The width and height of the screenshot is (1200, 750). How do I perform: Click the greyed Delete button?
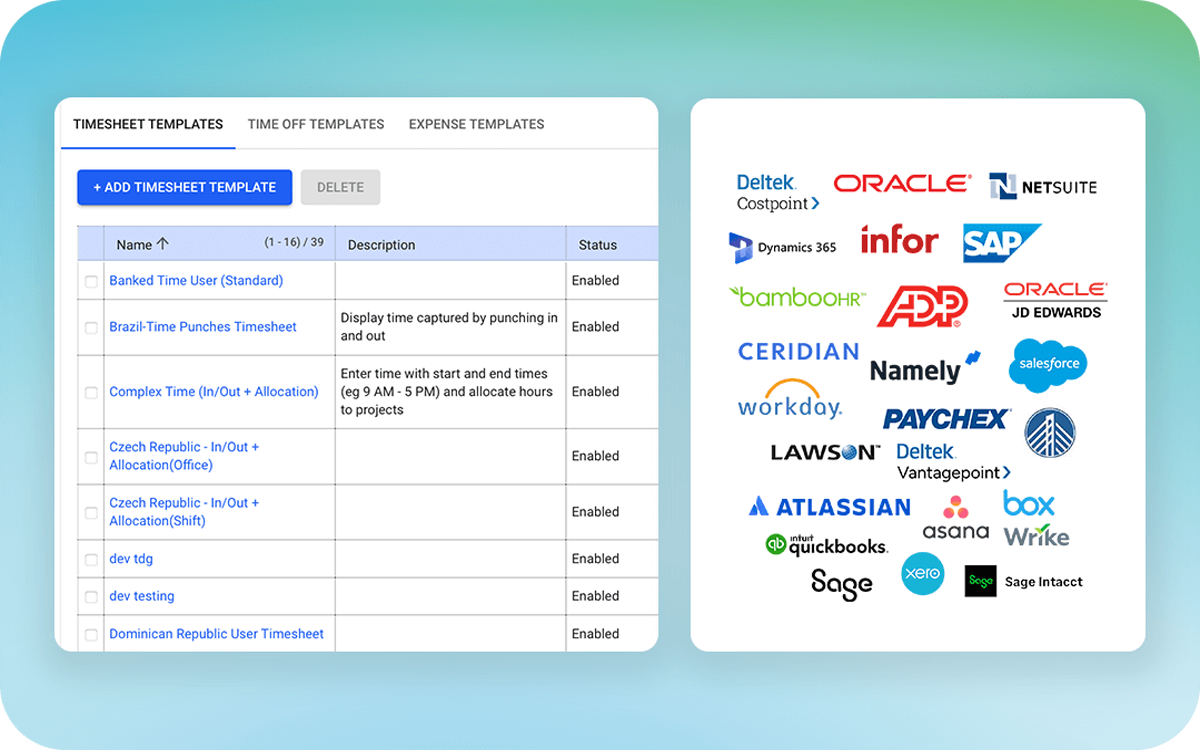coord(340,187)
